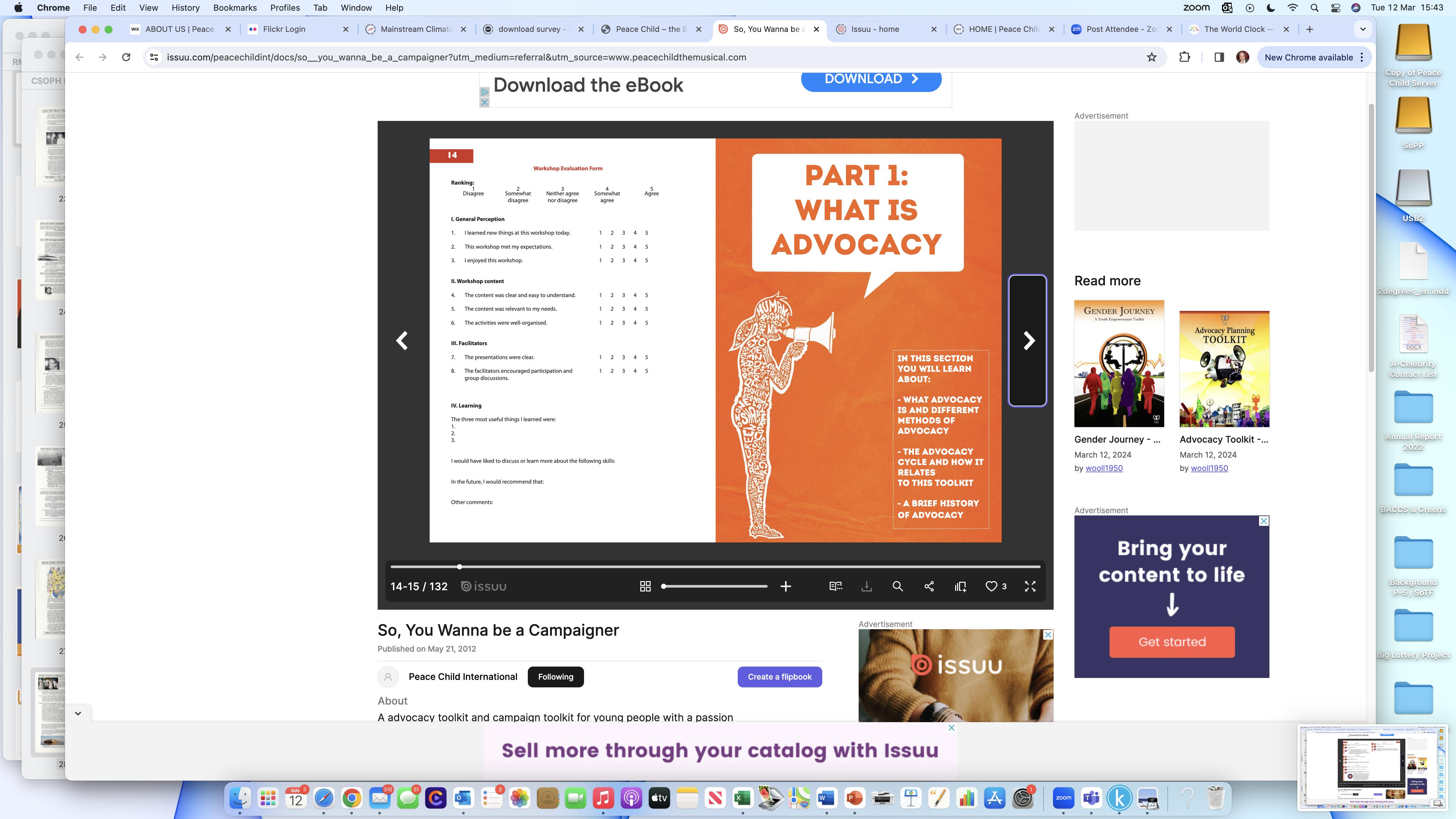Collapse the sidebar with the bottom chevron
Screen dimensions: 1456x819
click(78, 713)
